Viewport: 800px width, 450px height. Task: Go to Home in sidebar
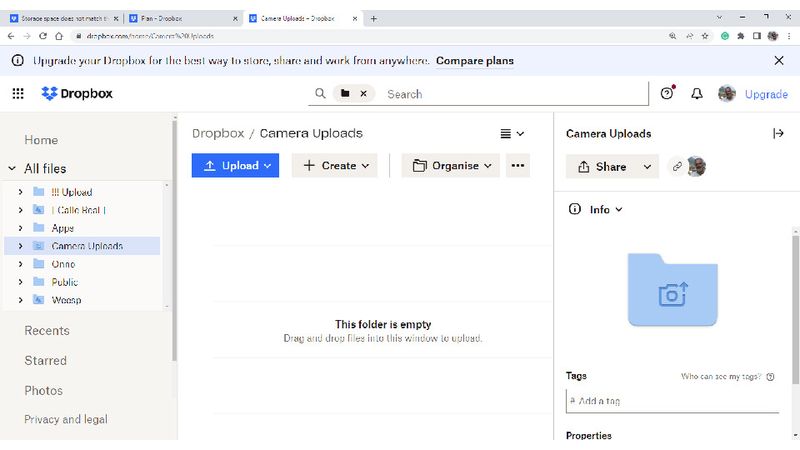(x=41, y=140)
